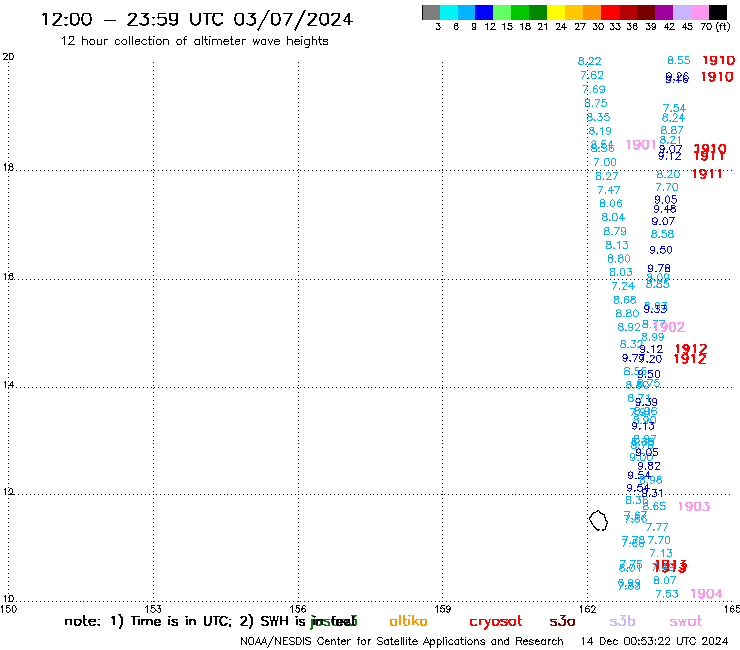
Task: Click the '70 (ft)' scale label
Action: pyautogui.click(x=715, y=27)
